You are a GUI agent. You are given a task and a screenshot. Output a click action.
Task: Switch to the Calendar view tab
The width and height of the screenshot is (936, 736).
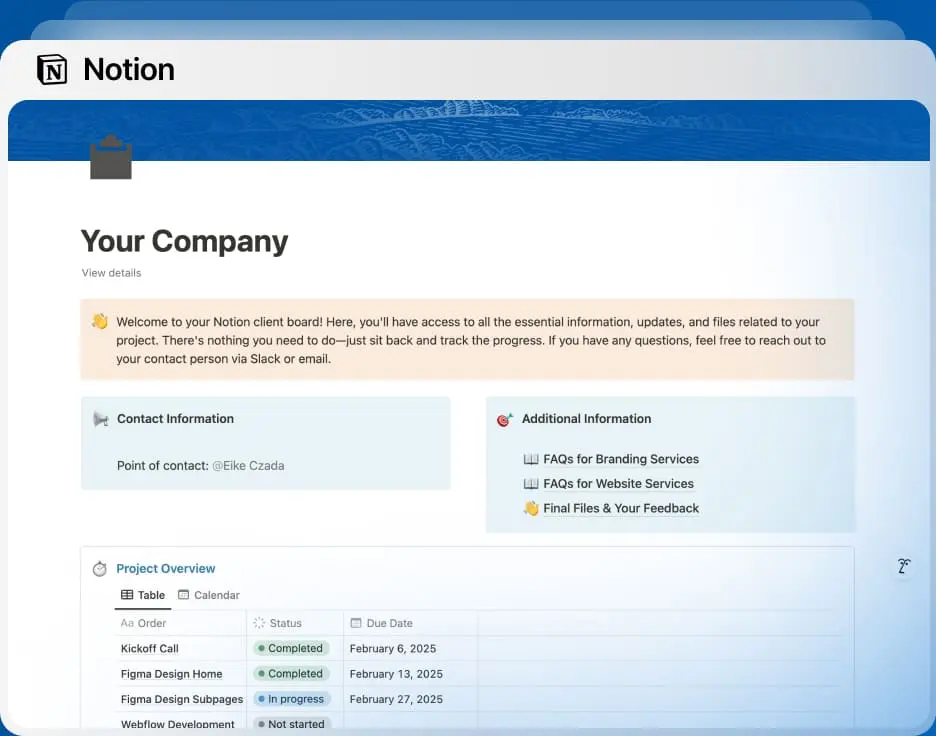pyautogui.click(x=209, y=595)
